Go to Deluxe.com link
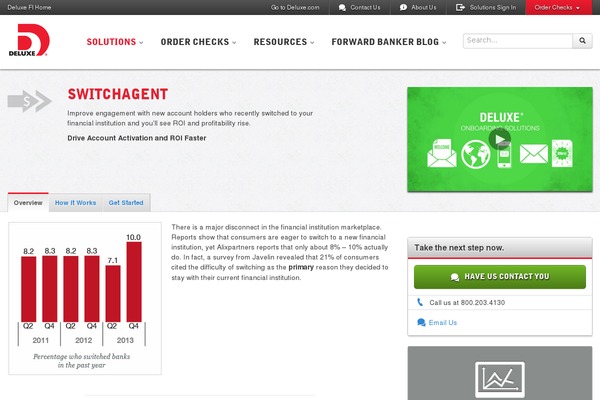The width and height of the screenshot is (600, 400). [295, 7]
